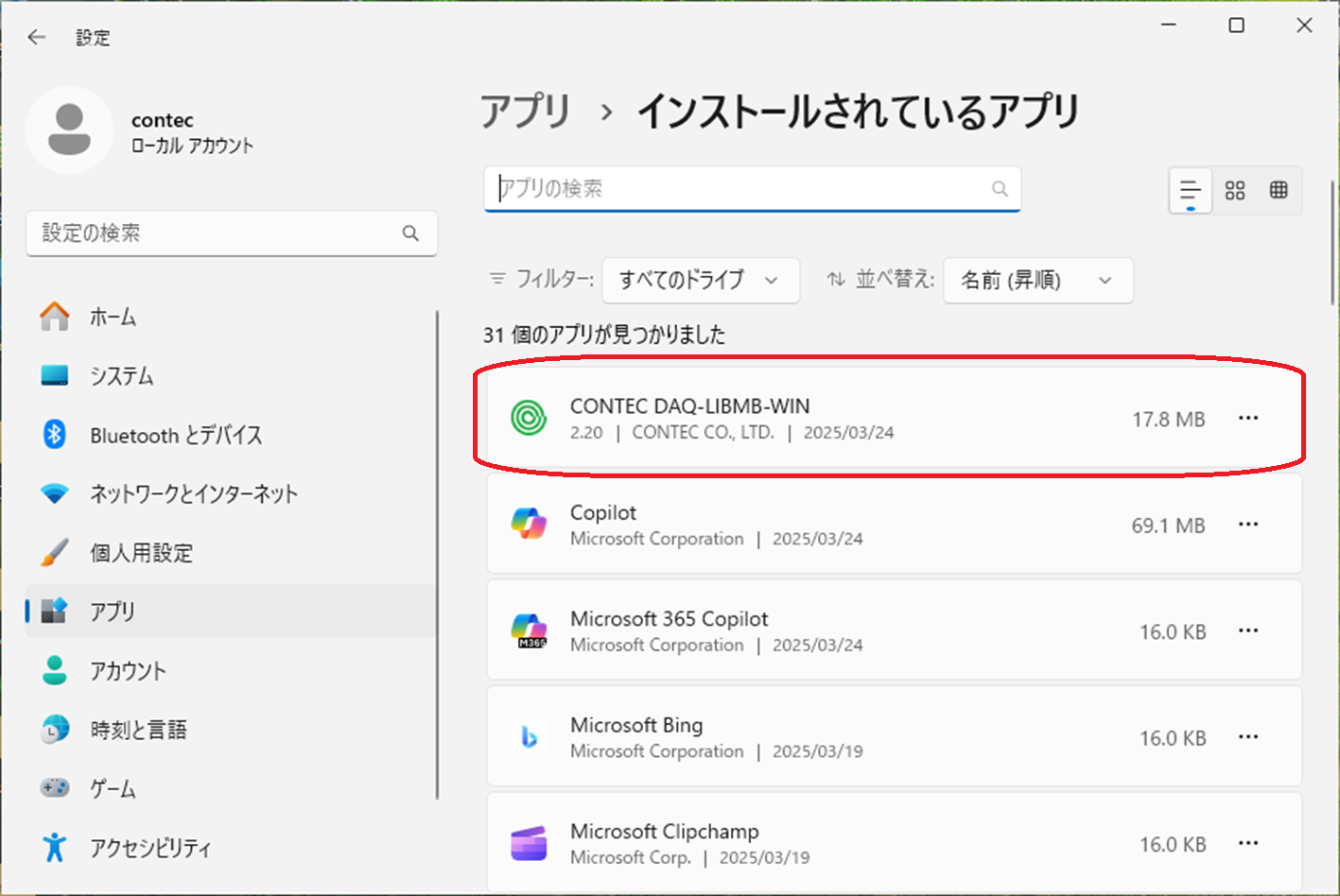
Task: Open more options for Microsoft Clipchamp
Action: [1248, 843]
